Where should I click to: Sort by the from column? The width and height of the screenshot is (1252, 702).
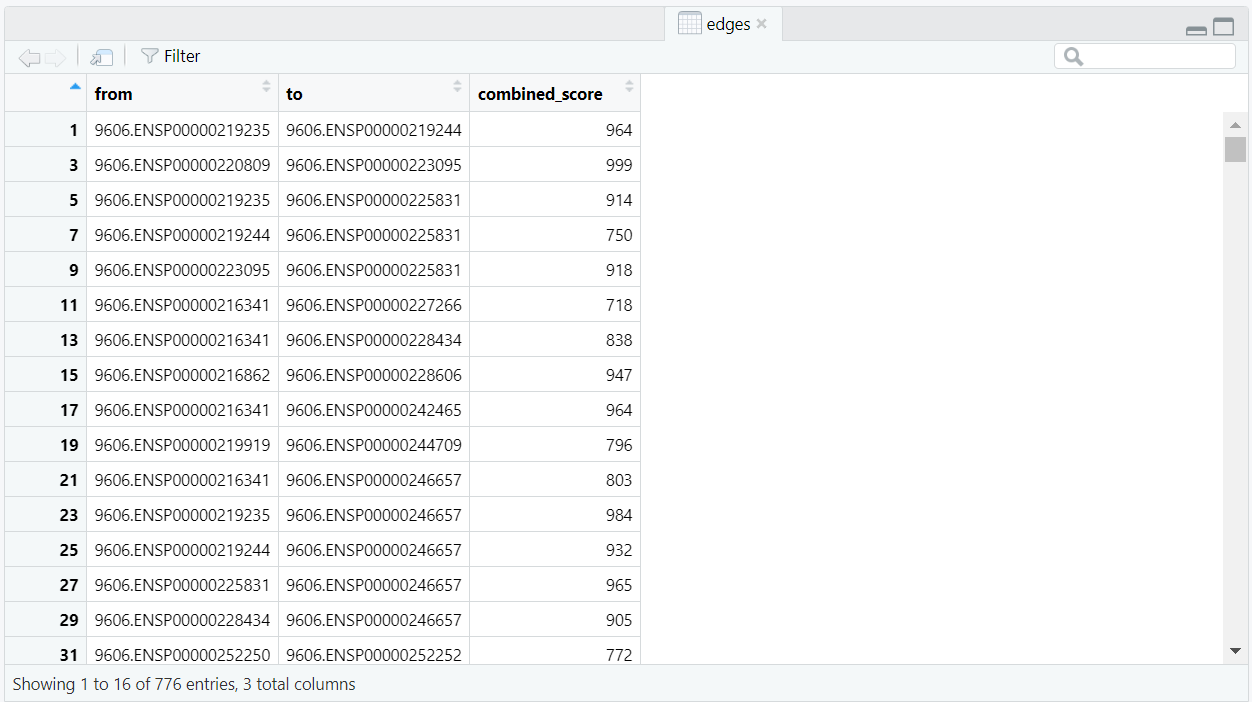coord(182,94)
